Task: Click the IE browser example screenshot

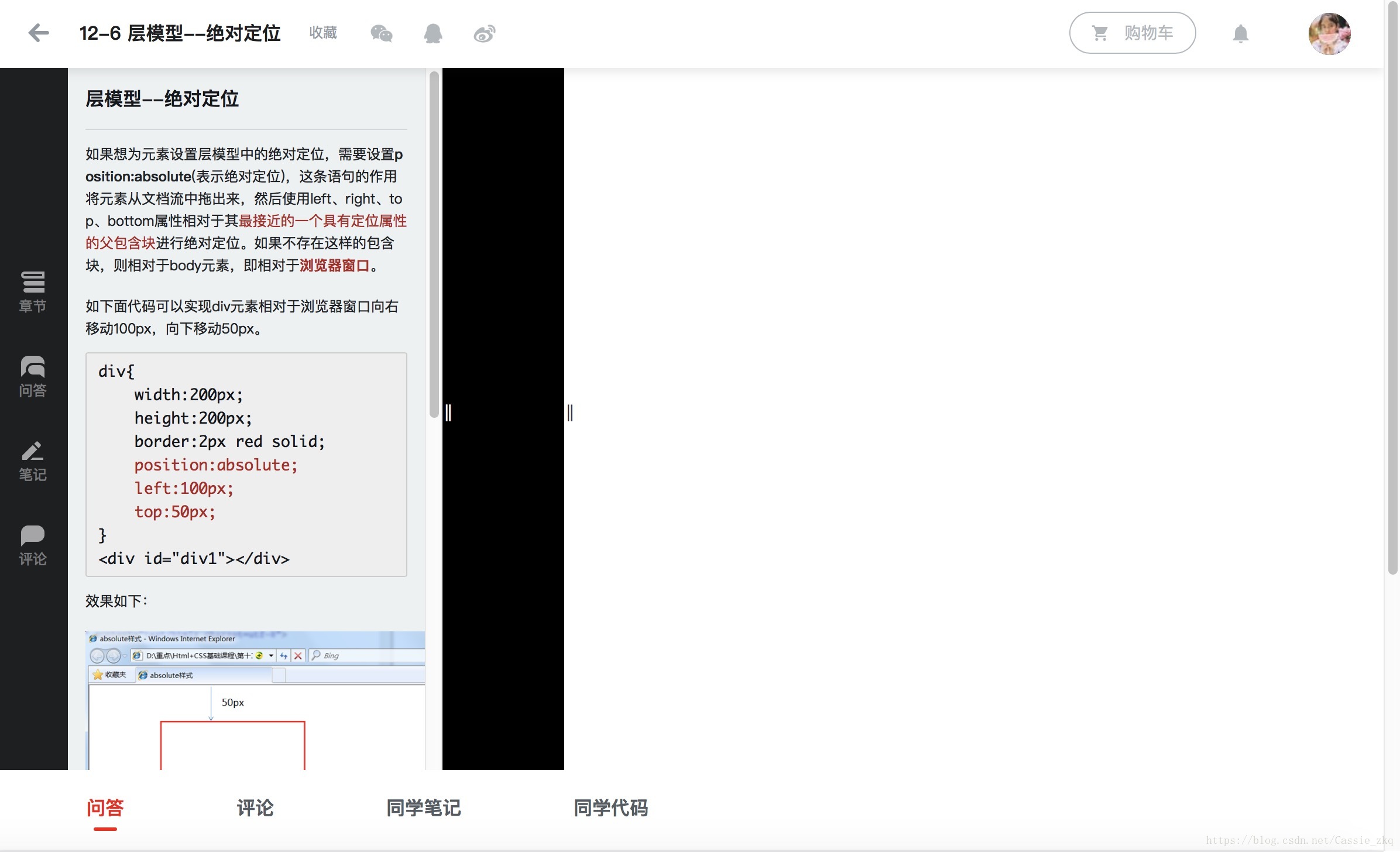Action: coord(255,700)
